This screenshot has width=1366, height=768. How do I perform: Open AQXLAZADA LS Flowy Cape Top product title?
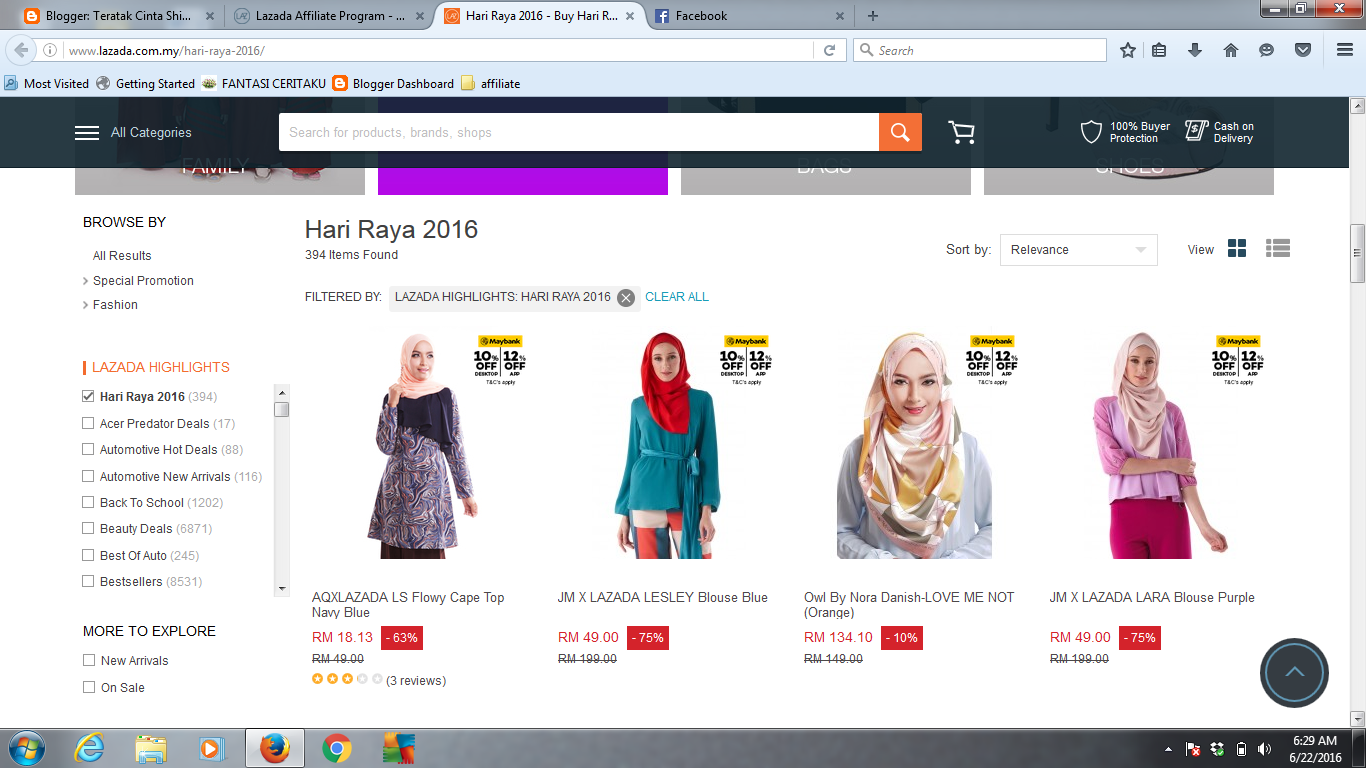pos(408,605)
